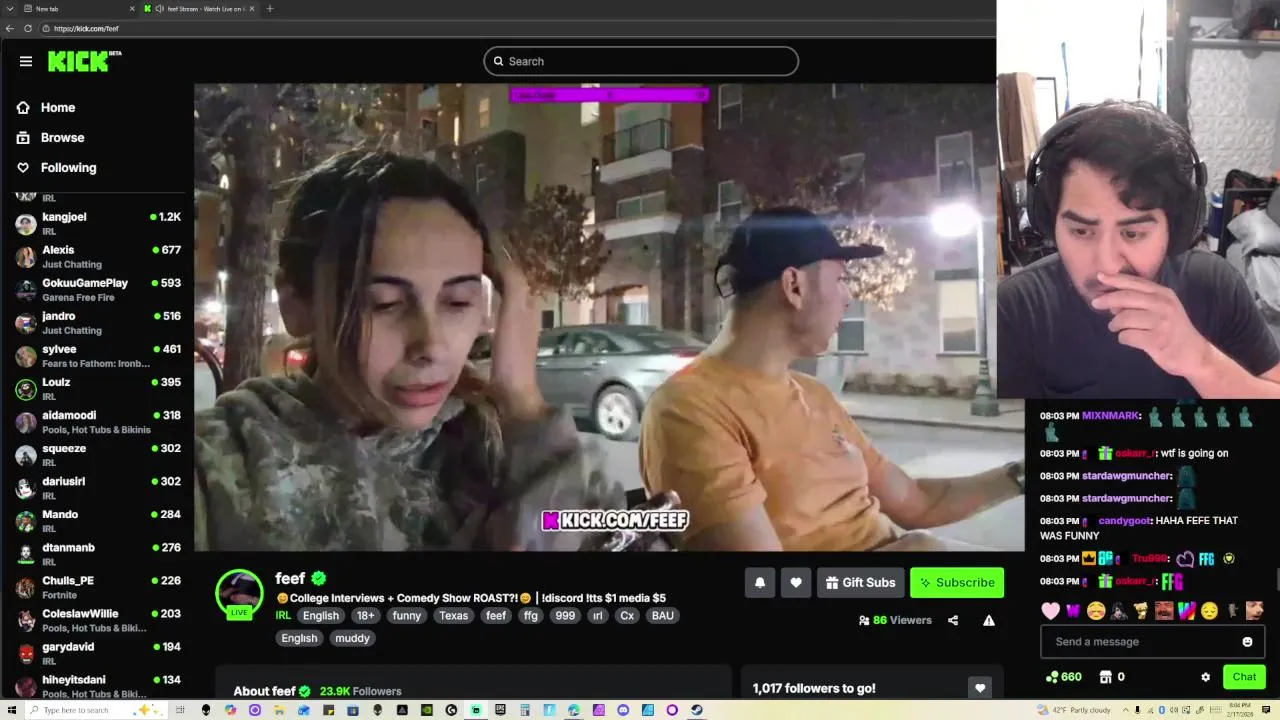Viewport: 1280px width, 720px height.
Task: Click heart beside followers goal
Action: [x=980, y=688]
